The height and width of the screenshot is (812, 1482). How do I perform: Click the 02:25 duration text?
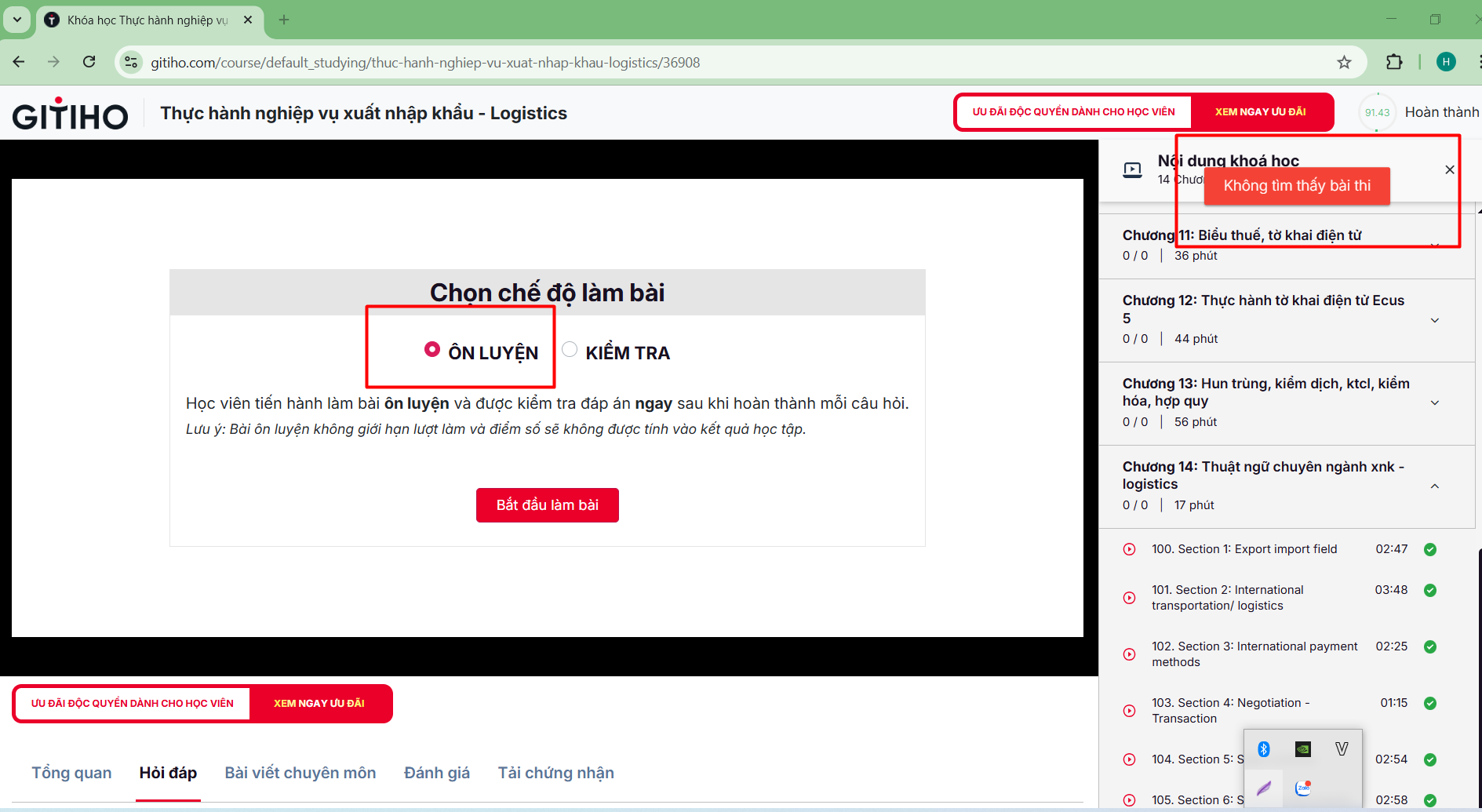1392,646
